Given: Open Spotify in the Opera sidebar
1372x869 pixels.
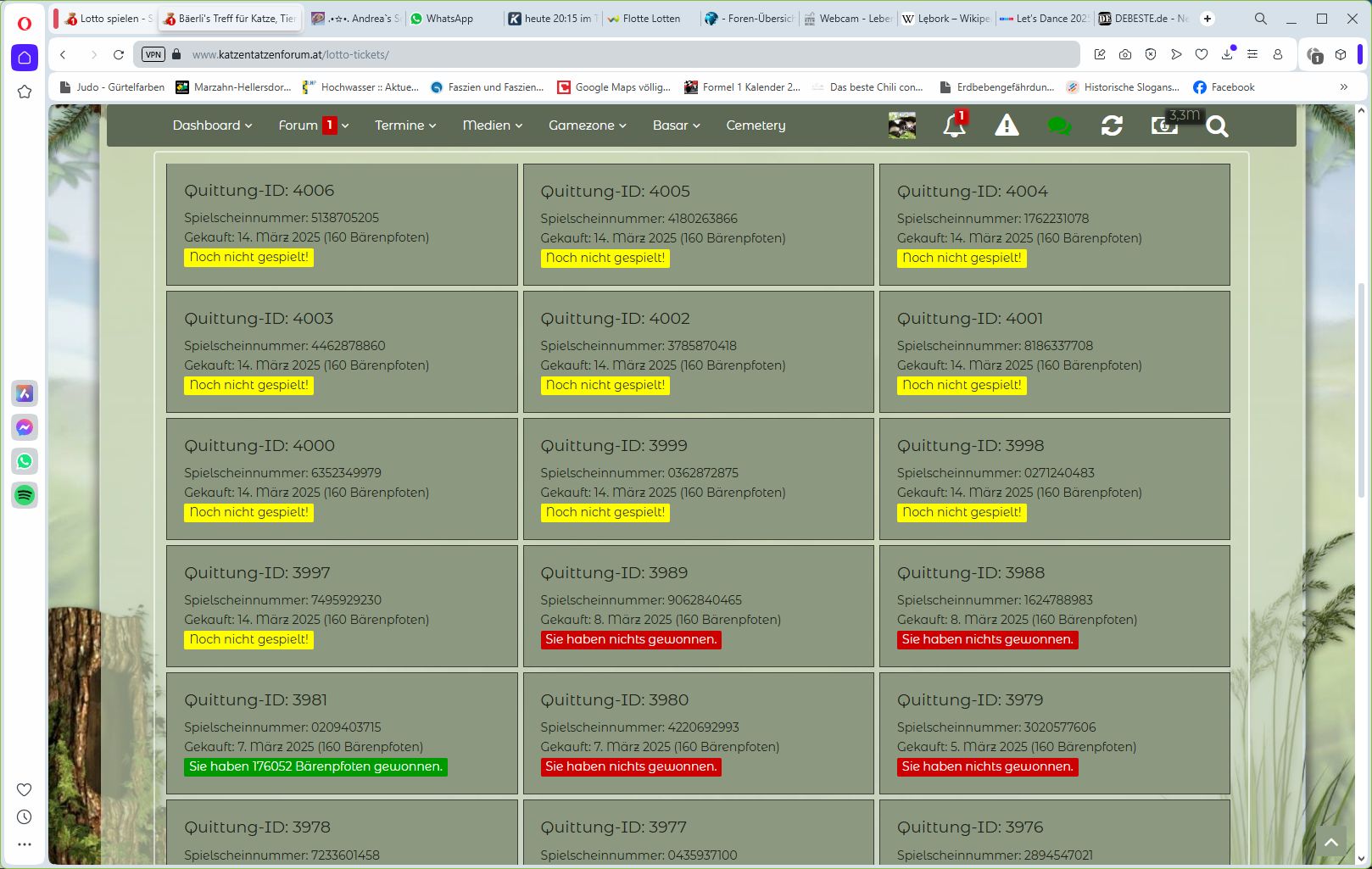Looking at the screenshot, I should 25,495.
